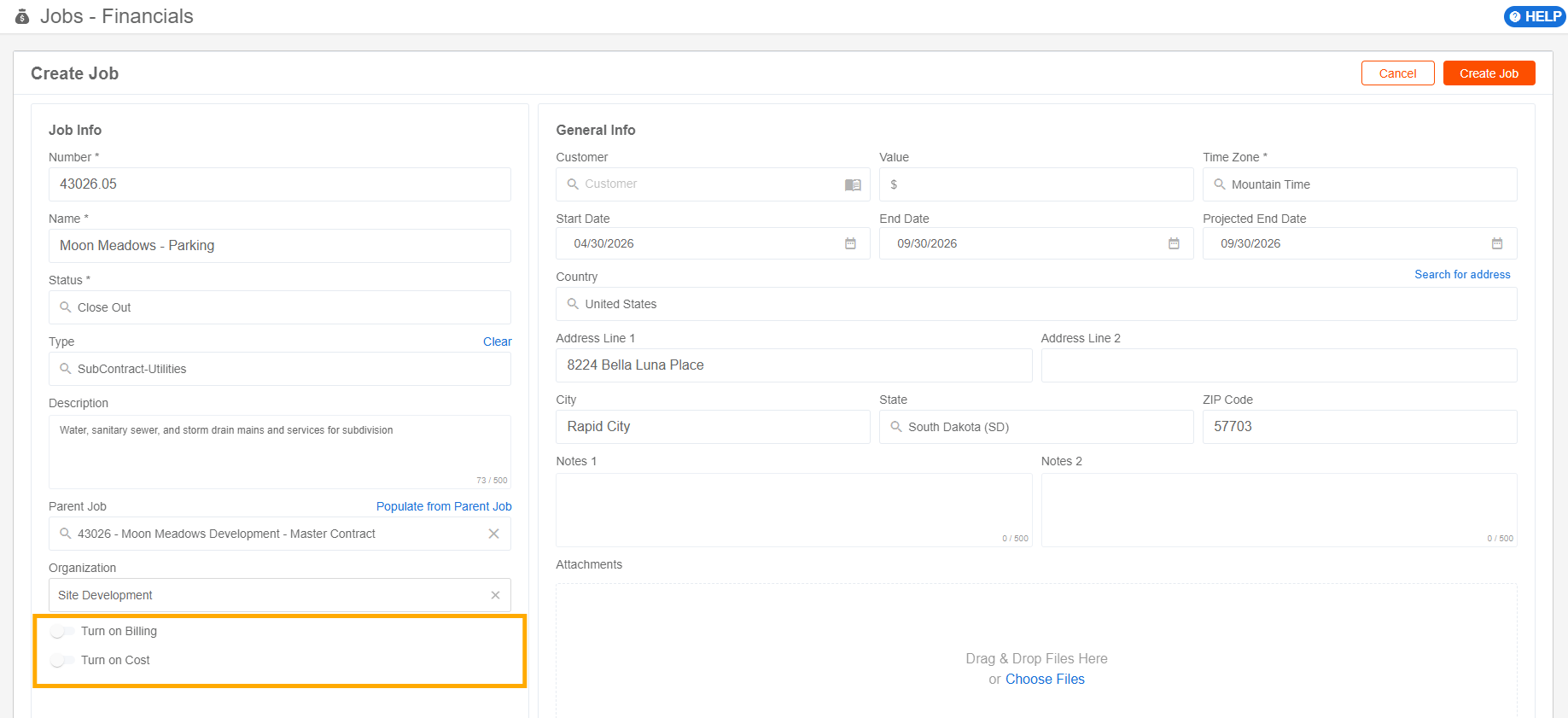Click the Search for address link
Image resolution: width=1568 pixels, height=718 pixels.
coord(1462,274)
